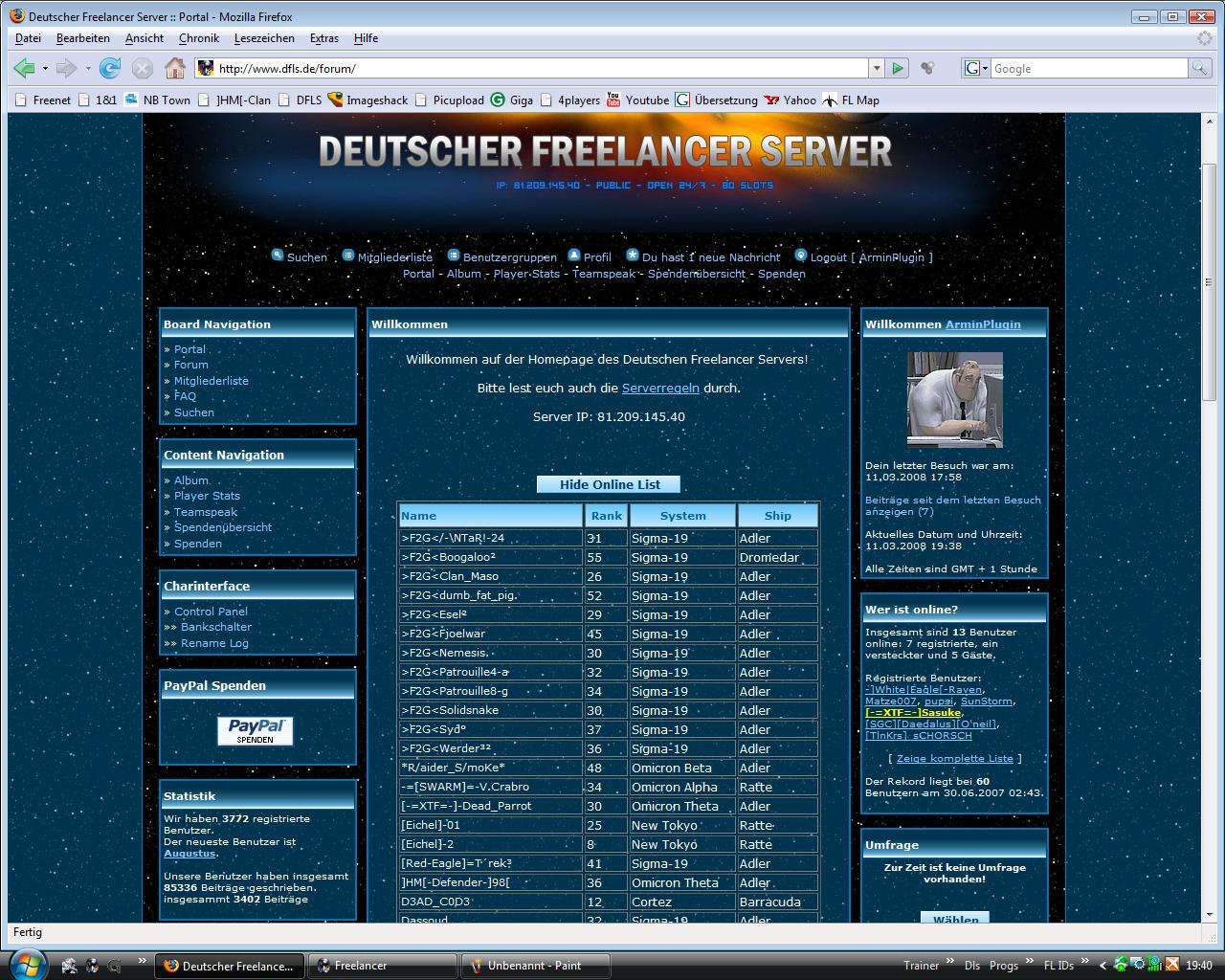Viewport: 1225px width, 980px height.
Task: Click the search magnifier icon
Action: click(x=1198, y=68)
